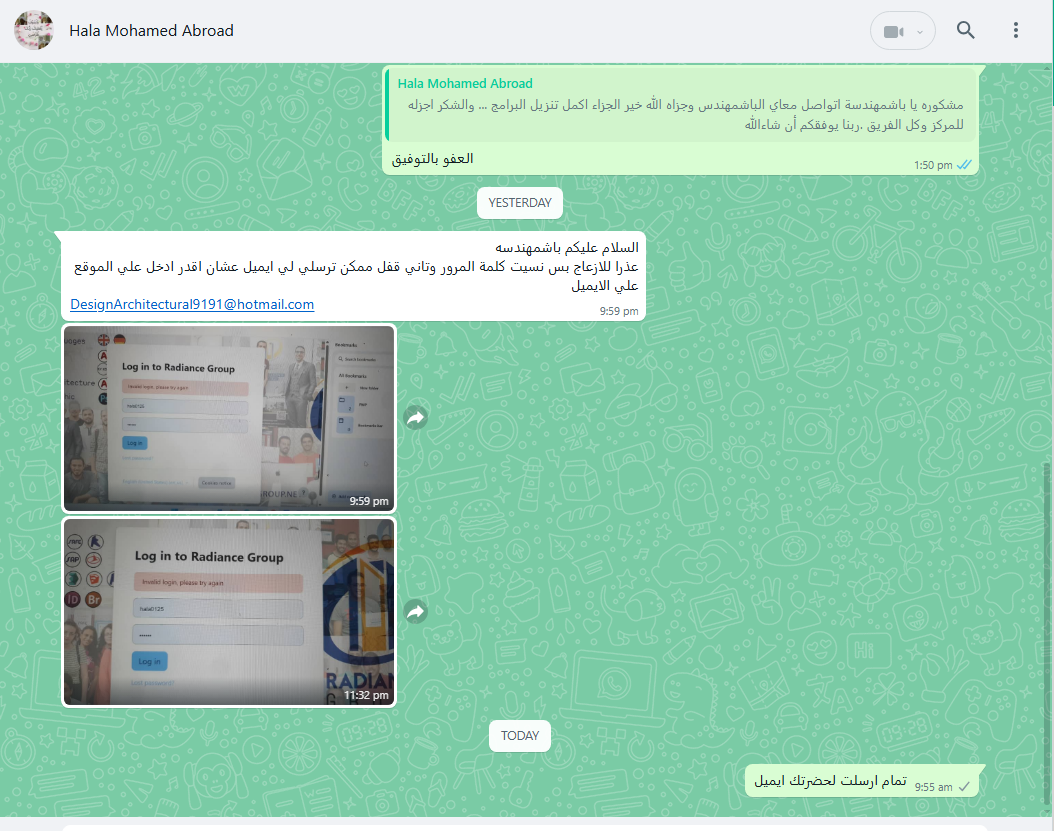Click the 9:59 pm timestamp under the email link
This screenshot has width=1054, height=831.
coord(619,311)
